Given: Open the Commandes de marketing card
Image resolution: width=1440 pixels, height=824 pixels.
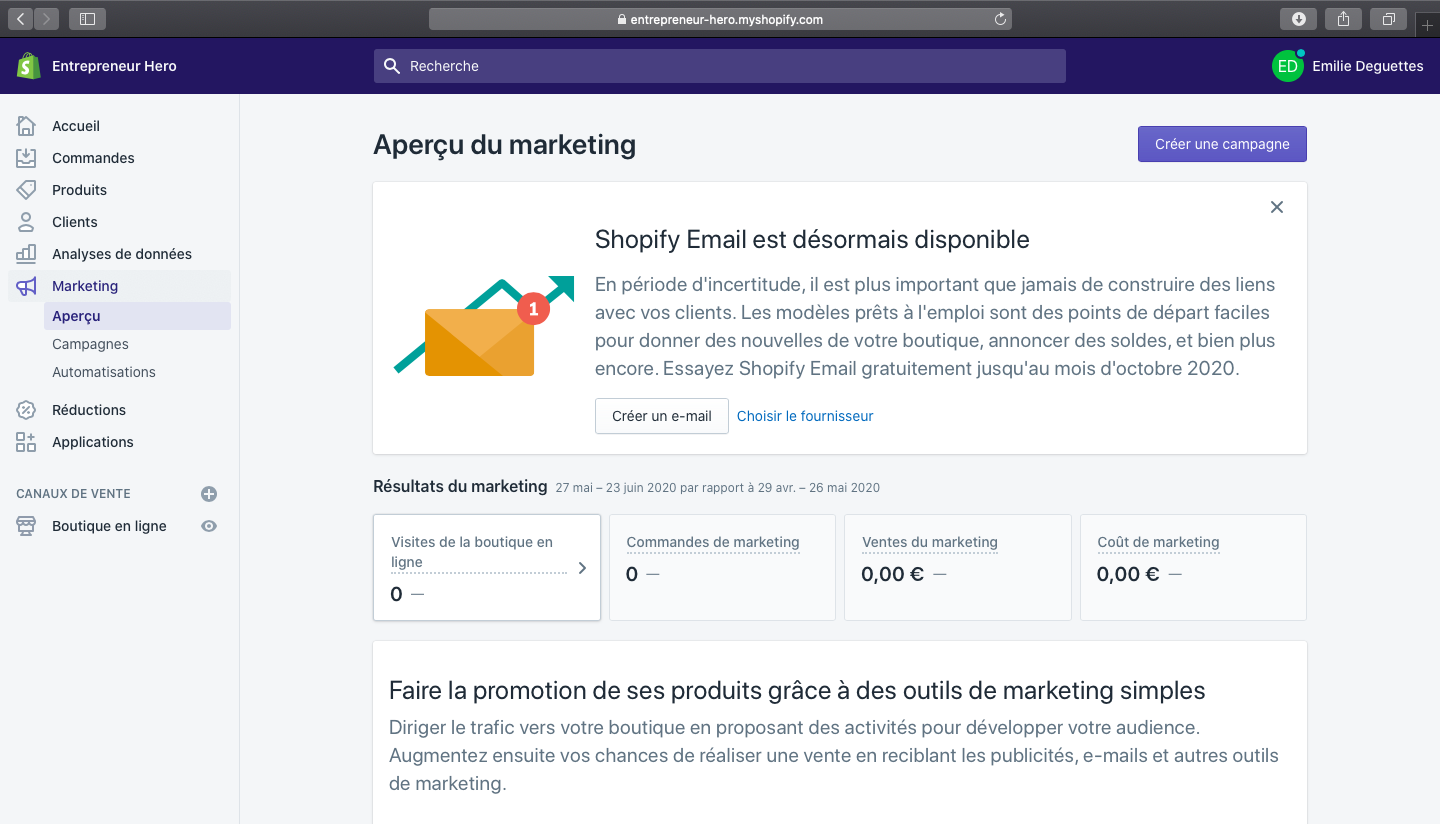Looking at the screenshot, I should 722,567.
